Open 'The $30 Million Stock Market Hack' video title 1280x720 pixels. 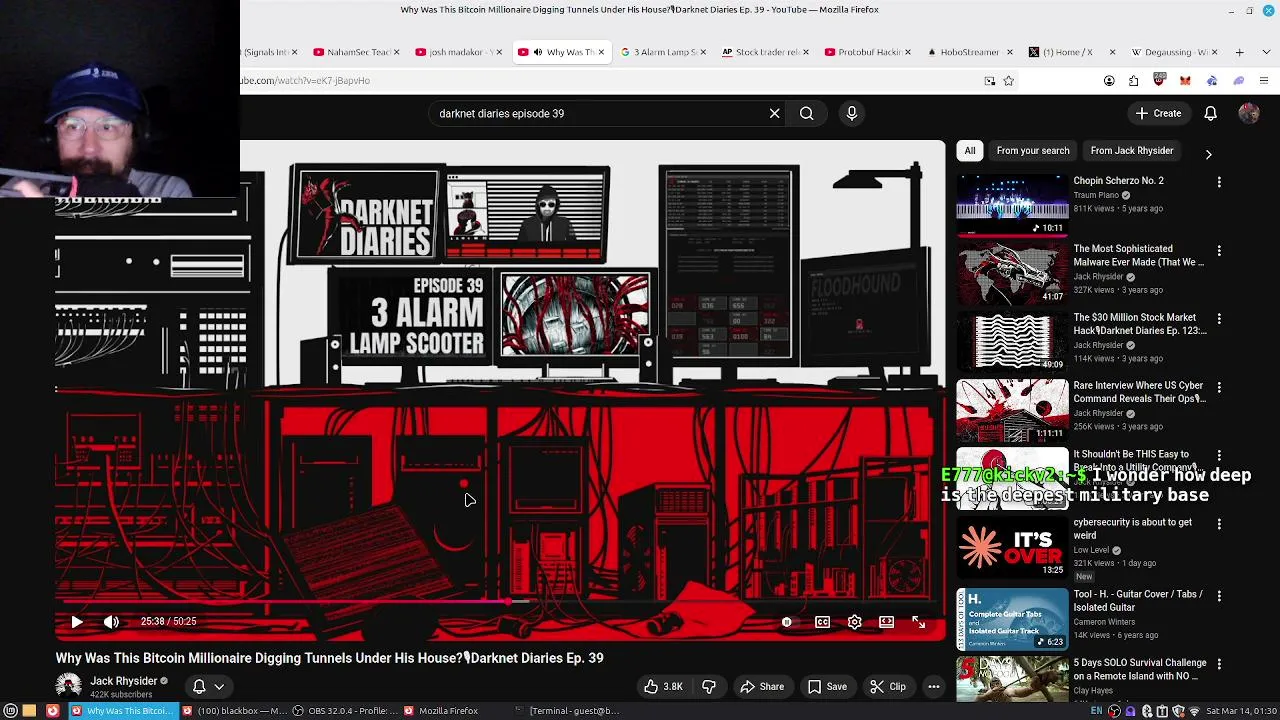pos(1140,324)
